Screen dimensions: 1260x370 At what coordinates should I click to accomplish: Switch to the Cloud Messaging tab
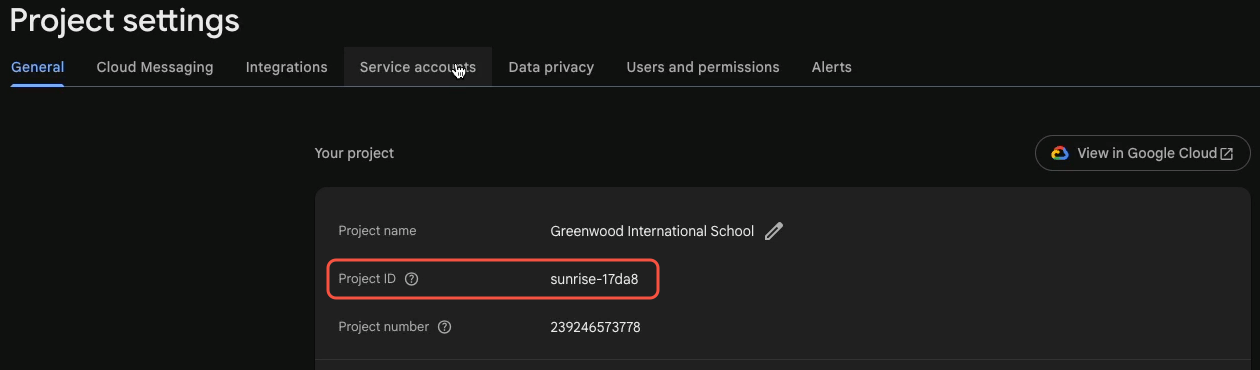(x=155, y=67)
